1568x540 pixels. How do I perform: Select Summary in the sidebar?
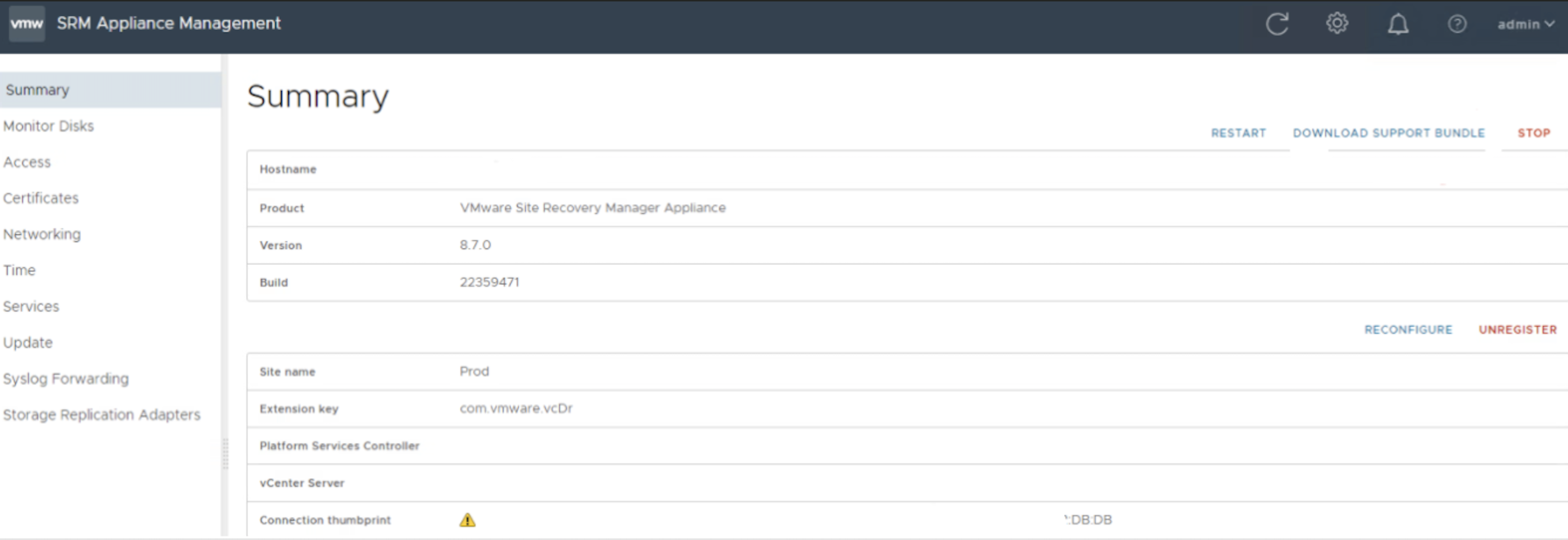(110, 90)
